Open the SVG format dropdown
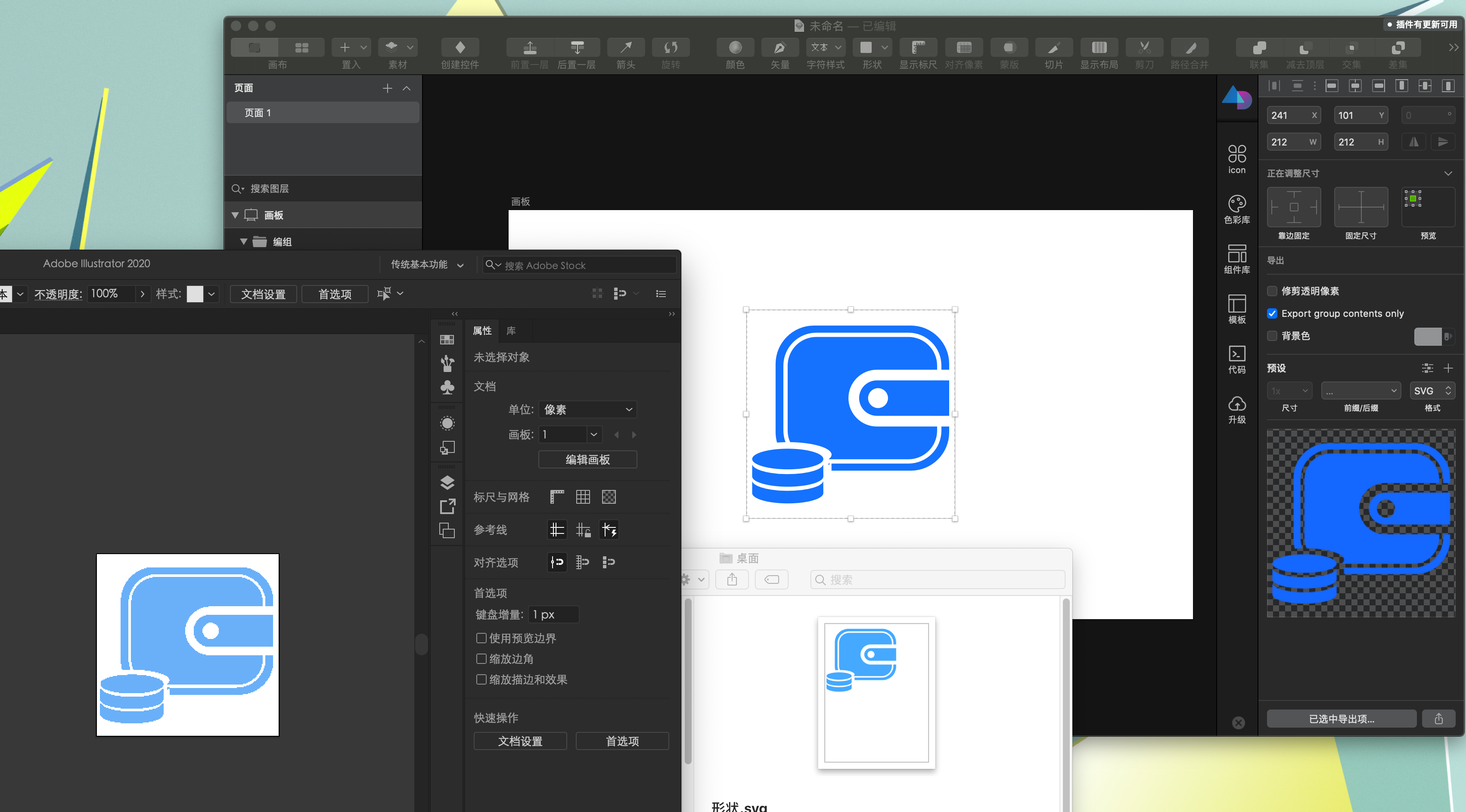This screenshot has width=1466, height=812. (x=1432, y=391)
